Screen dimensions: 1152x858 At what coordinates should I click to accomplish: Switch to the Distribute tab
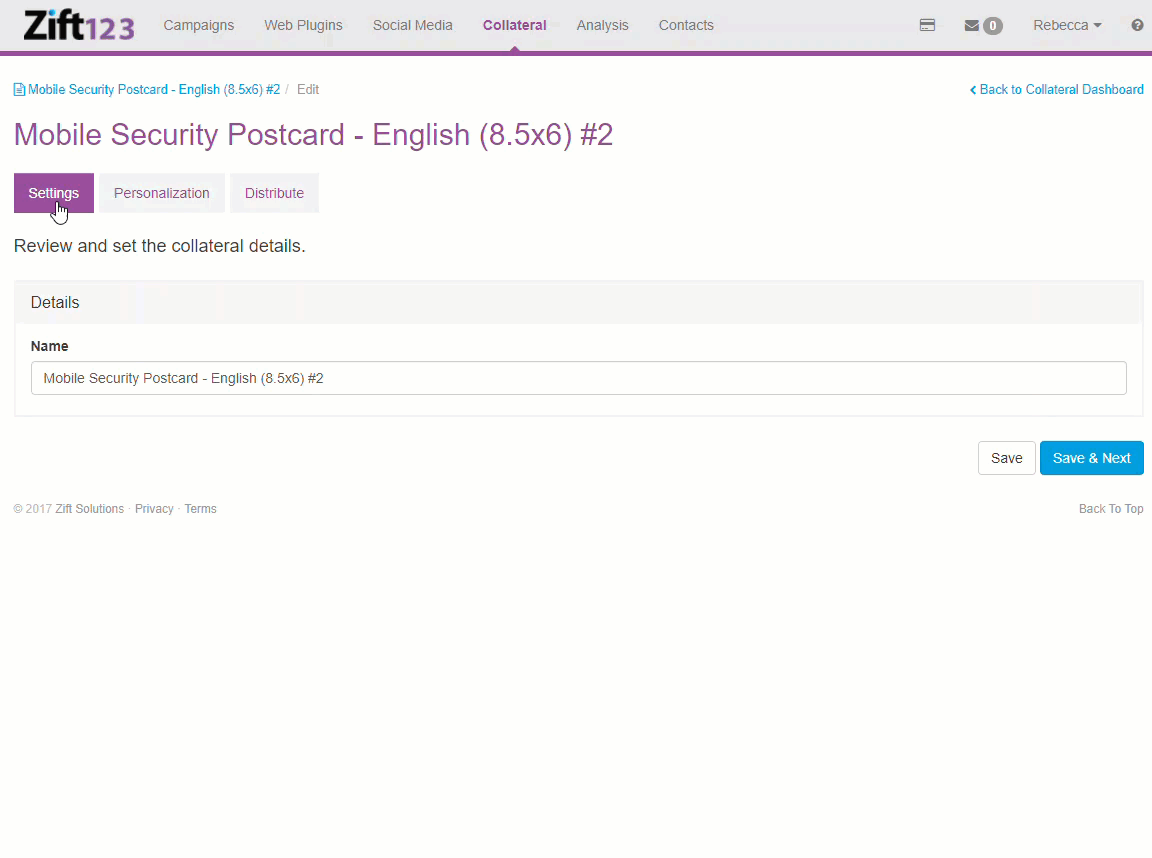point(274,193)
